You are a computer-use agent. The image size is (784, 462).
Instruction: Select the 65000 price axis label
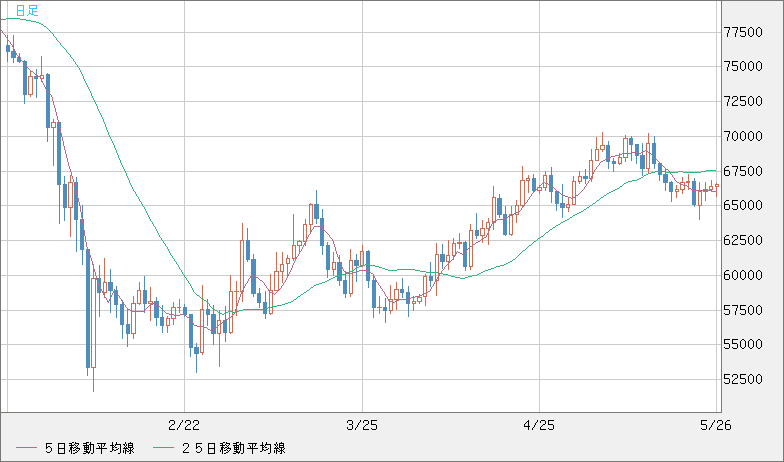[x=744, y=206]
